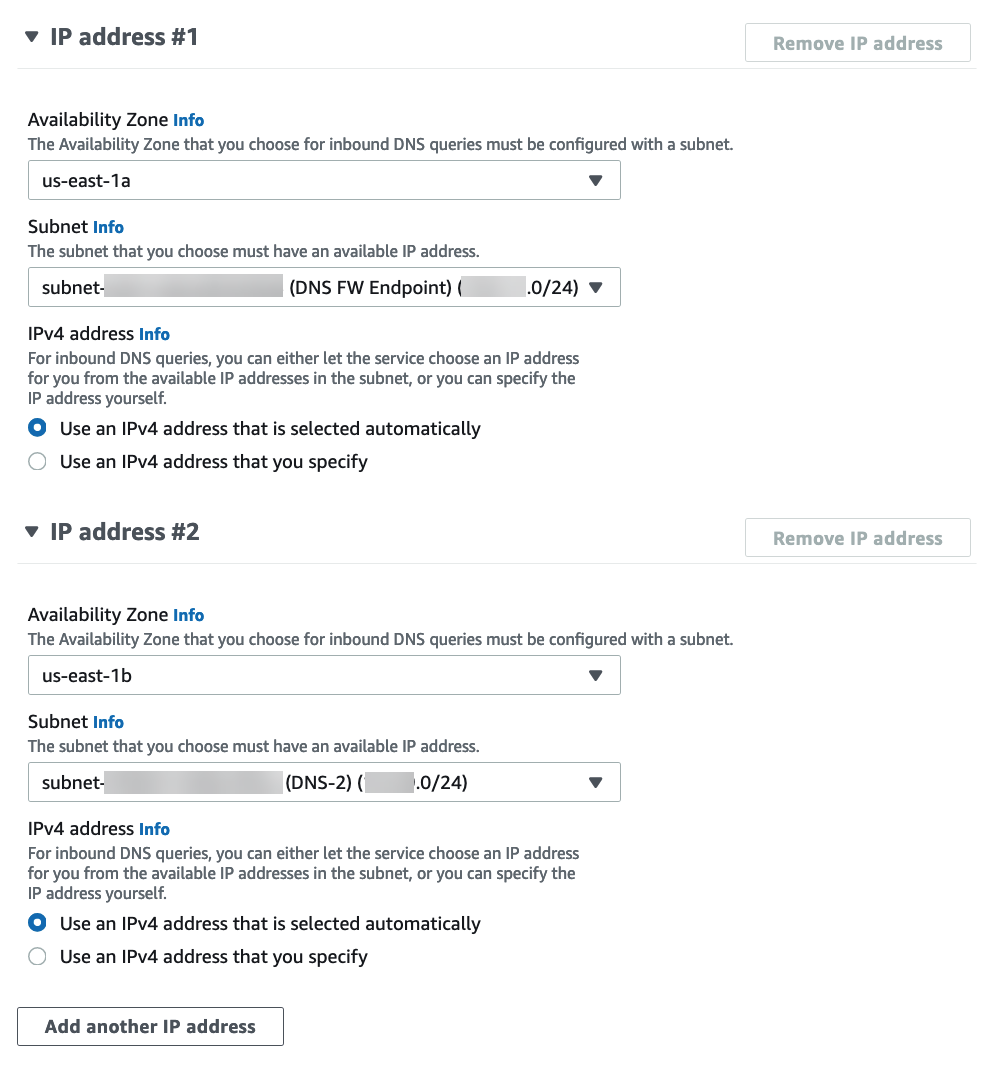The width and height of the screenshot is (986, 1068).
Task: Open Info link for Subnet in IP #1
Action: [x=108, y=227]
